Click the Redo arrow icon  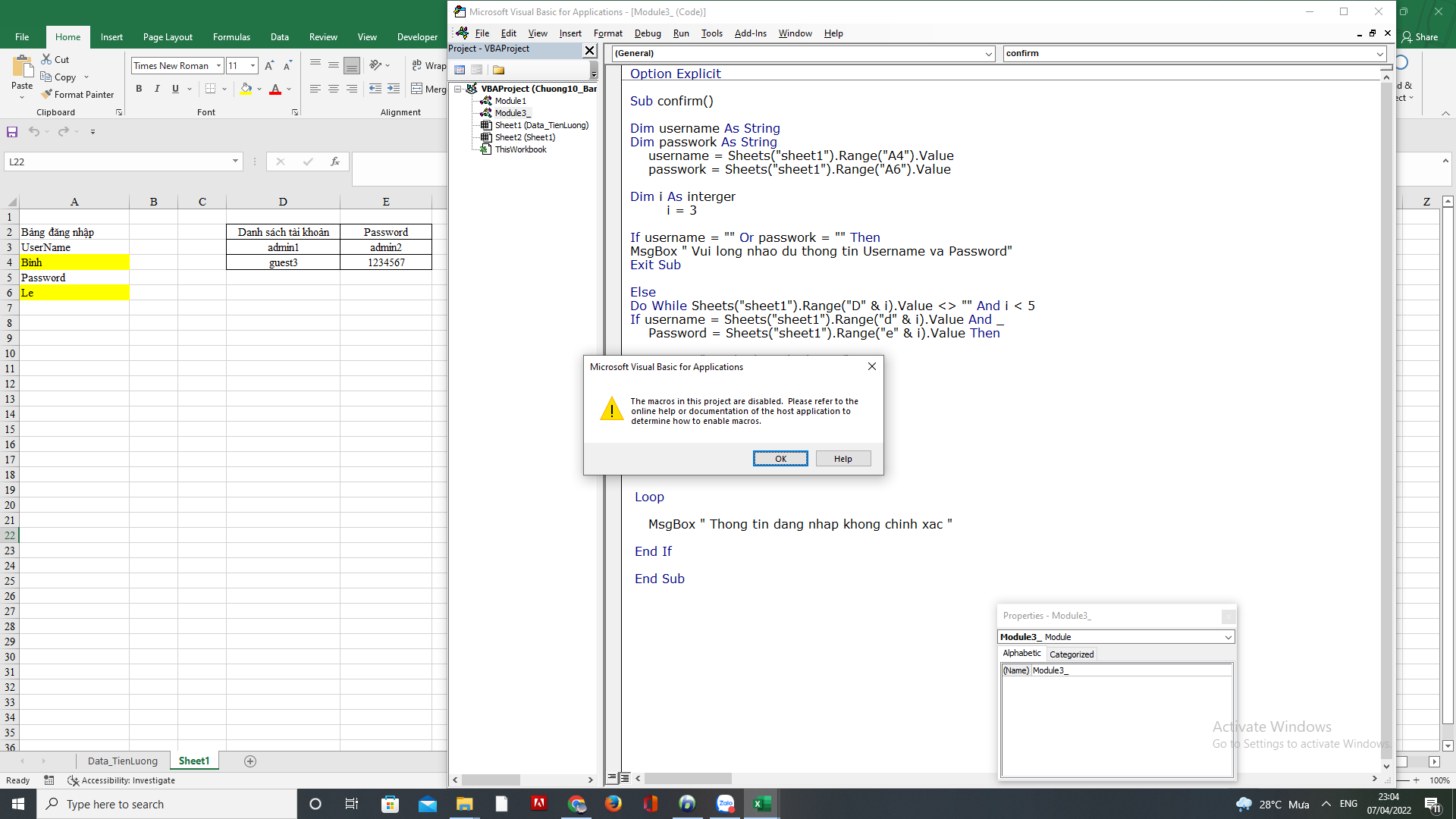(64, 131)
